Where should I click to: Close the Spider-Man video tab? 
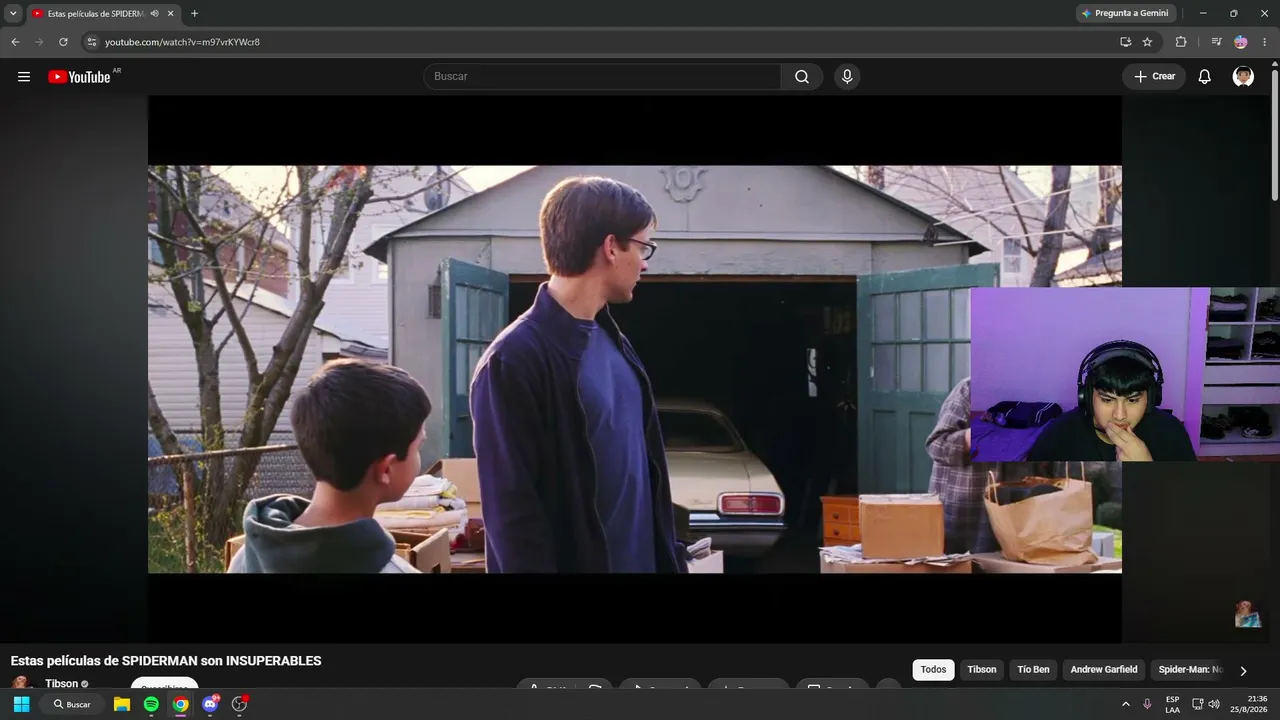(171, 14)
